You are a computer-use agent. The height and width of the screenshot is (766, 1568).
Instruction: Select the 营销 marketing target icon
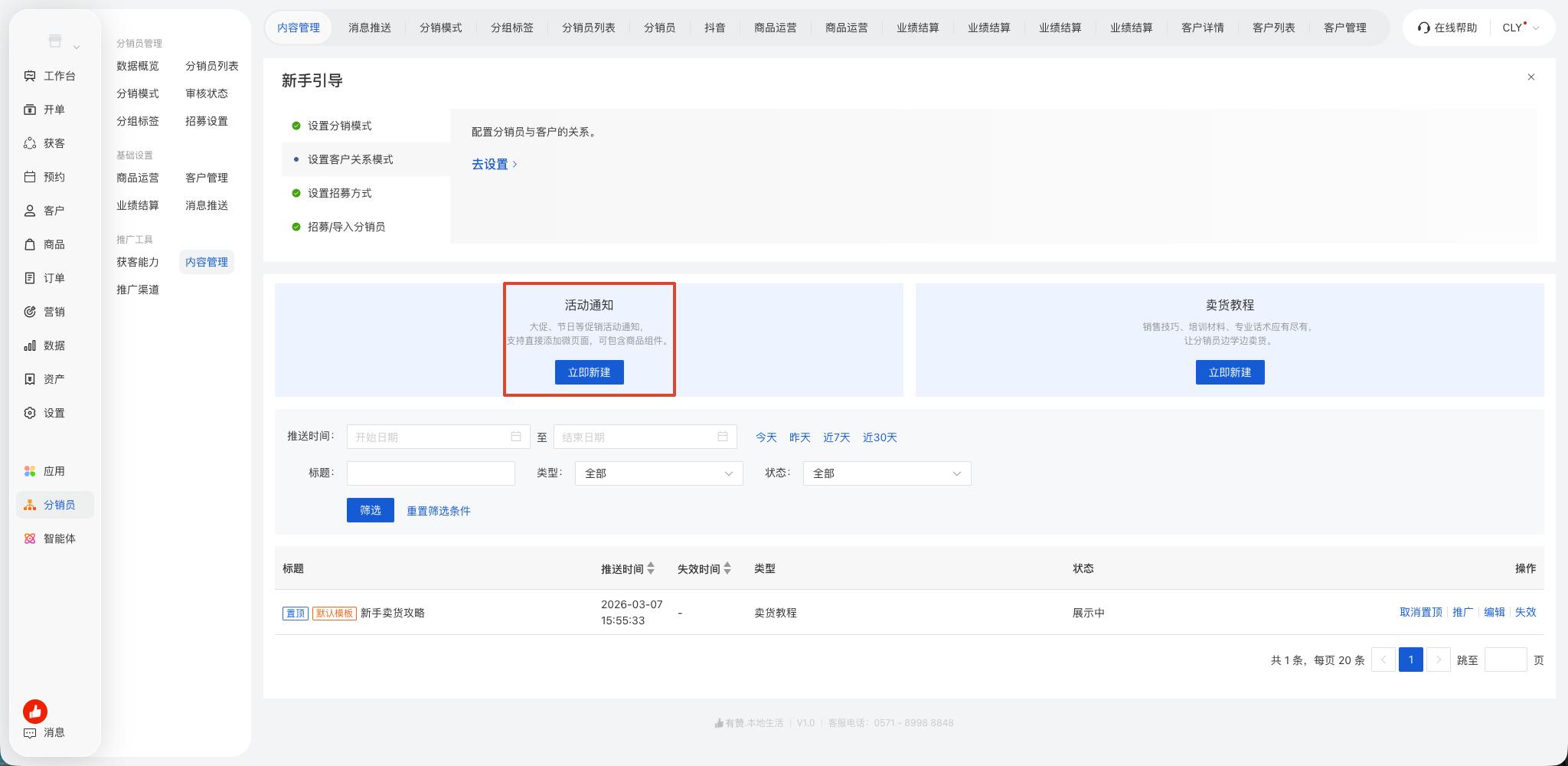[30, 312]
